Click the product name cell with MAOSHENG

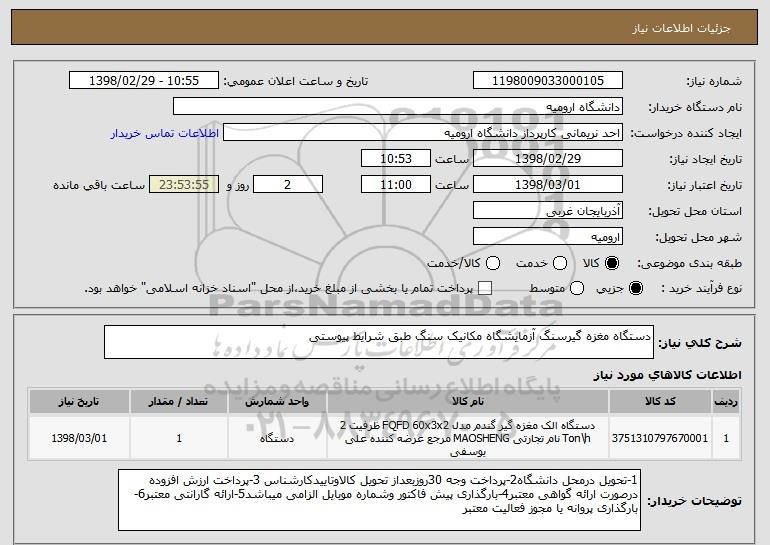click(468, 438)
